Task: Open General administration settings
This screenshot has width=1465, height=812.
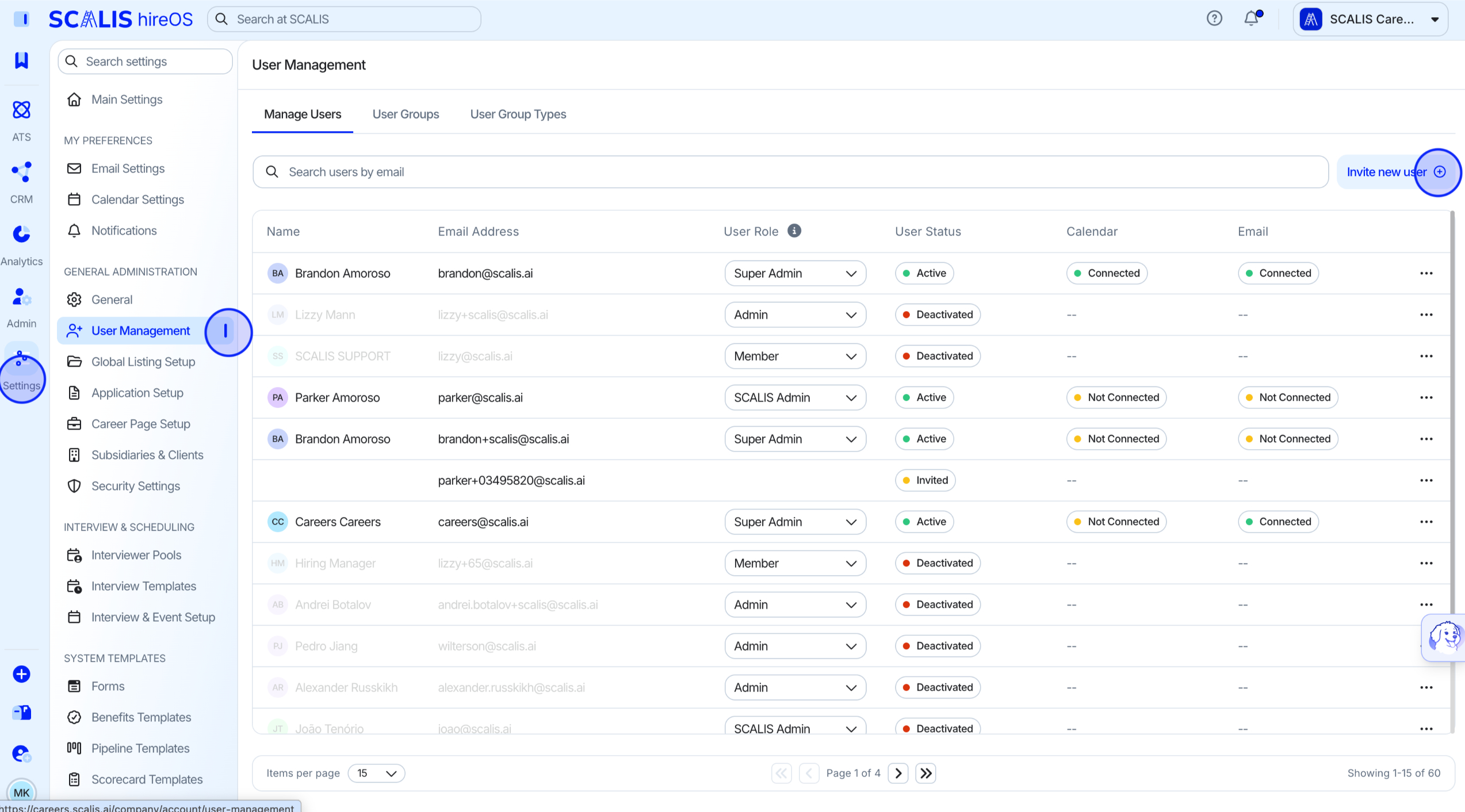Action: [x=112, y=300]
